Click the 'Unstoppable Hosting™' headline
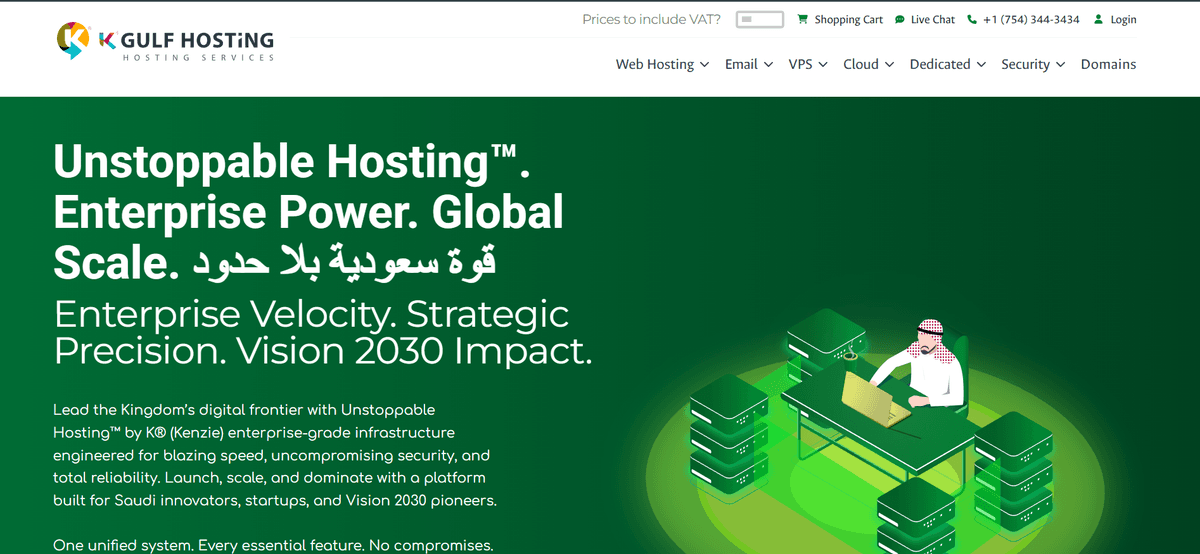This screenshot has height=554, width=1200. [291, 162]
